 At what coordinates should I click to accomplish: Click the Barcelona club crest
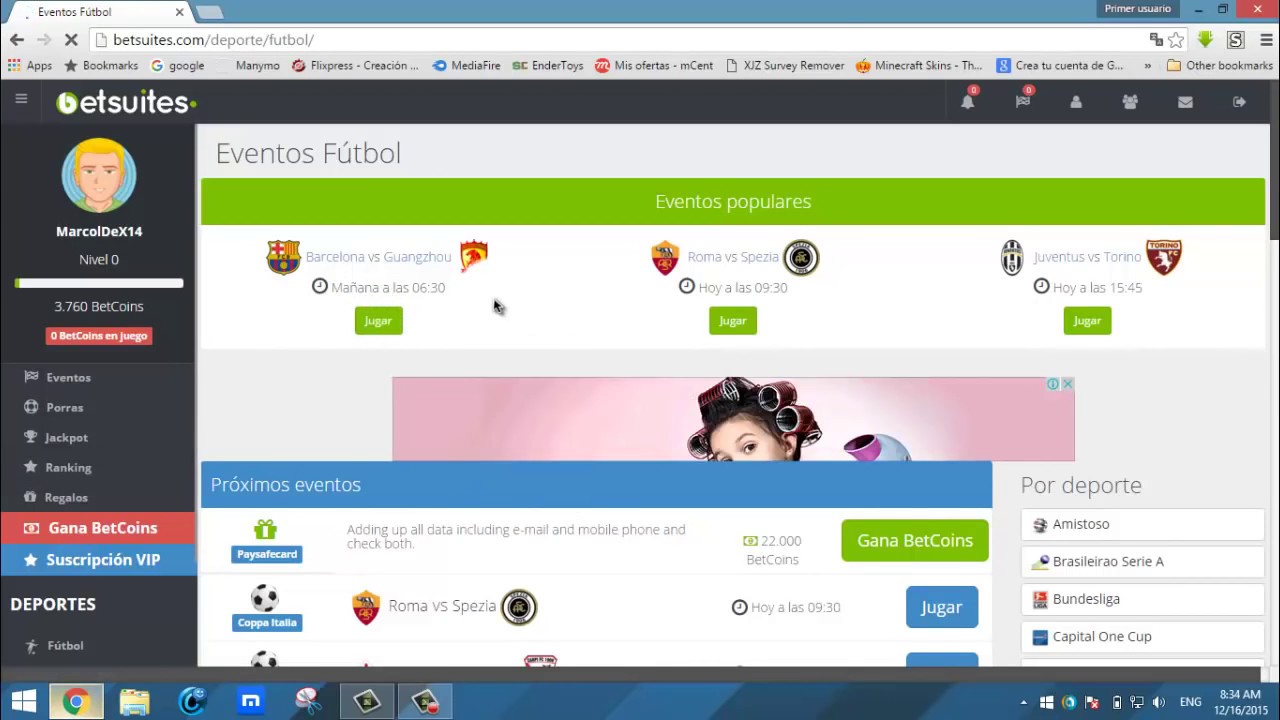tap(283, 257)
